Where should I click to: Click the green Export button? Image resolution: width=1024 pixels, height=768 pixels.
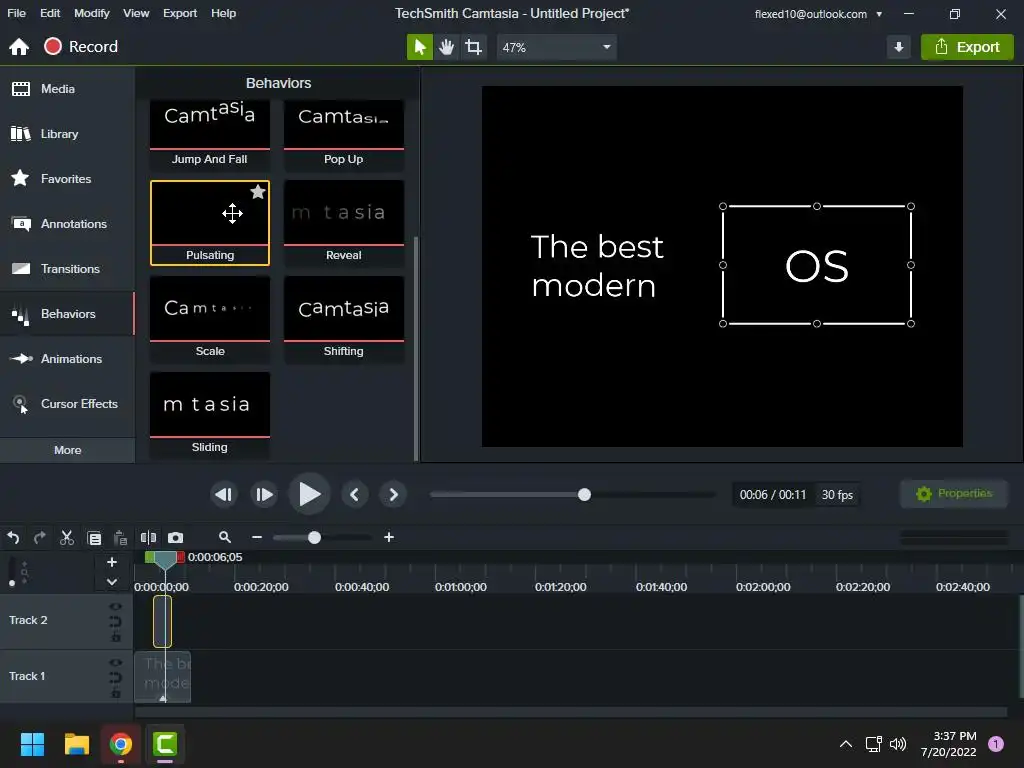[x=967, y=47]
